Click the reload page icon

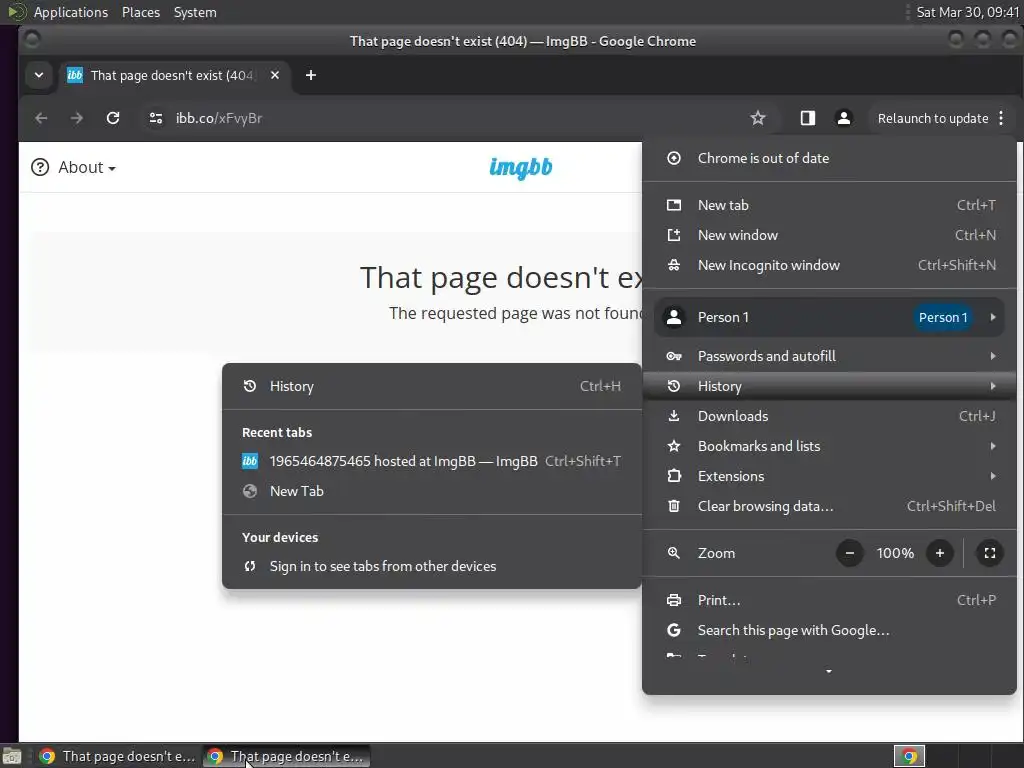tap(113, 118)
